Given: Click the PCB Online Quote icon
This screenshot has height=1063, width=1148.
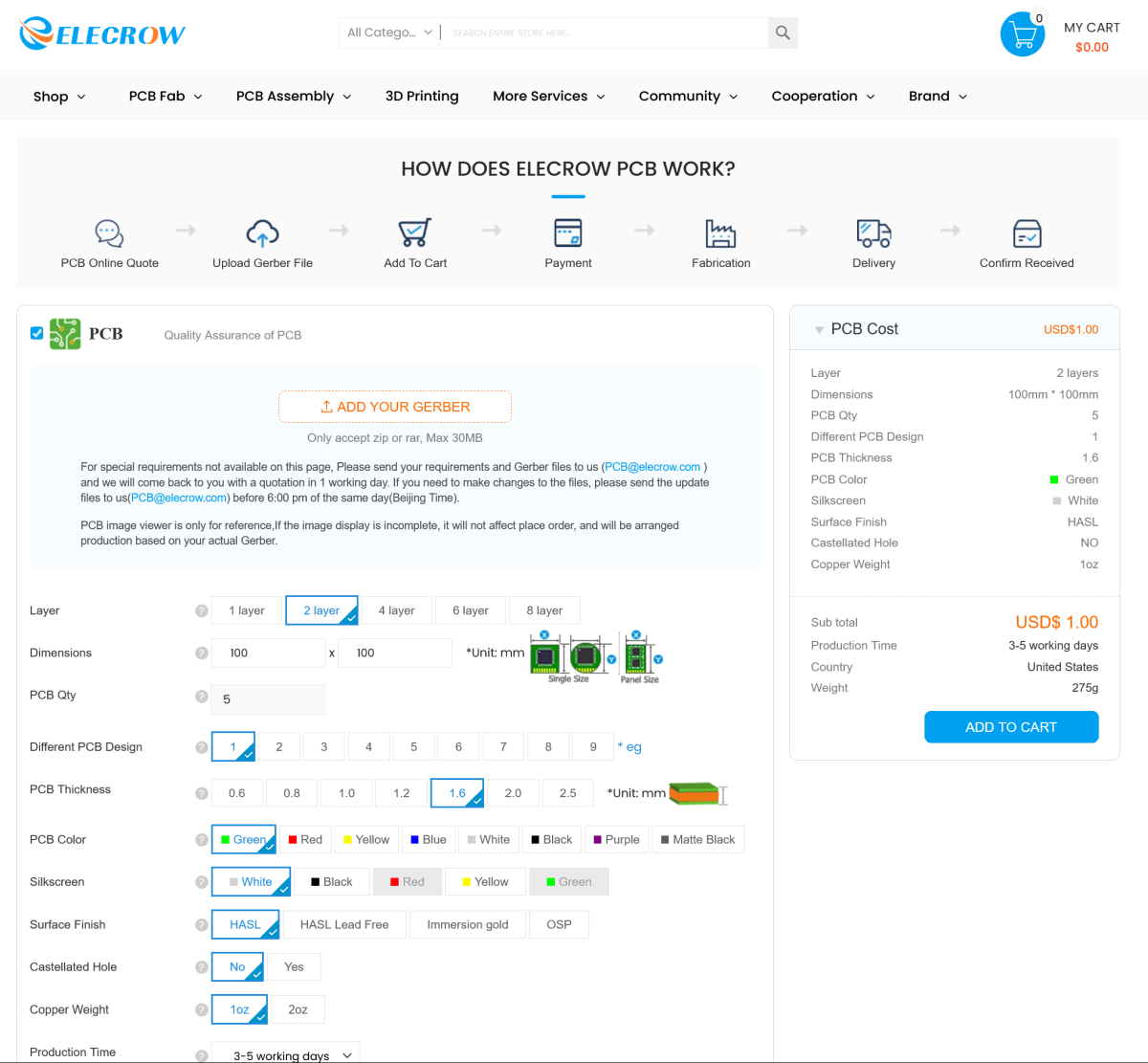Looking at the screenshot, I should click(109, 233).
